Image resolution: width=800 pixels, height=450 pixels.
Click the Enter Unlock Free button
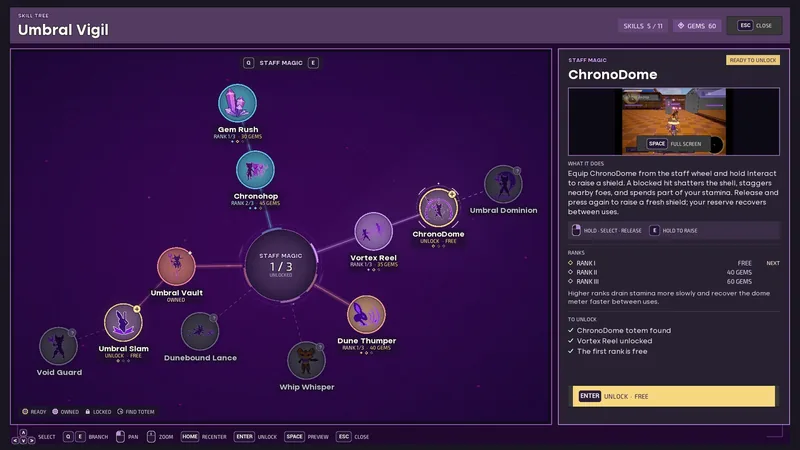tap(673, 396)
